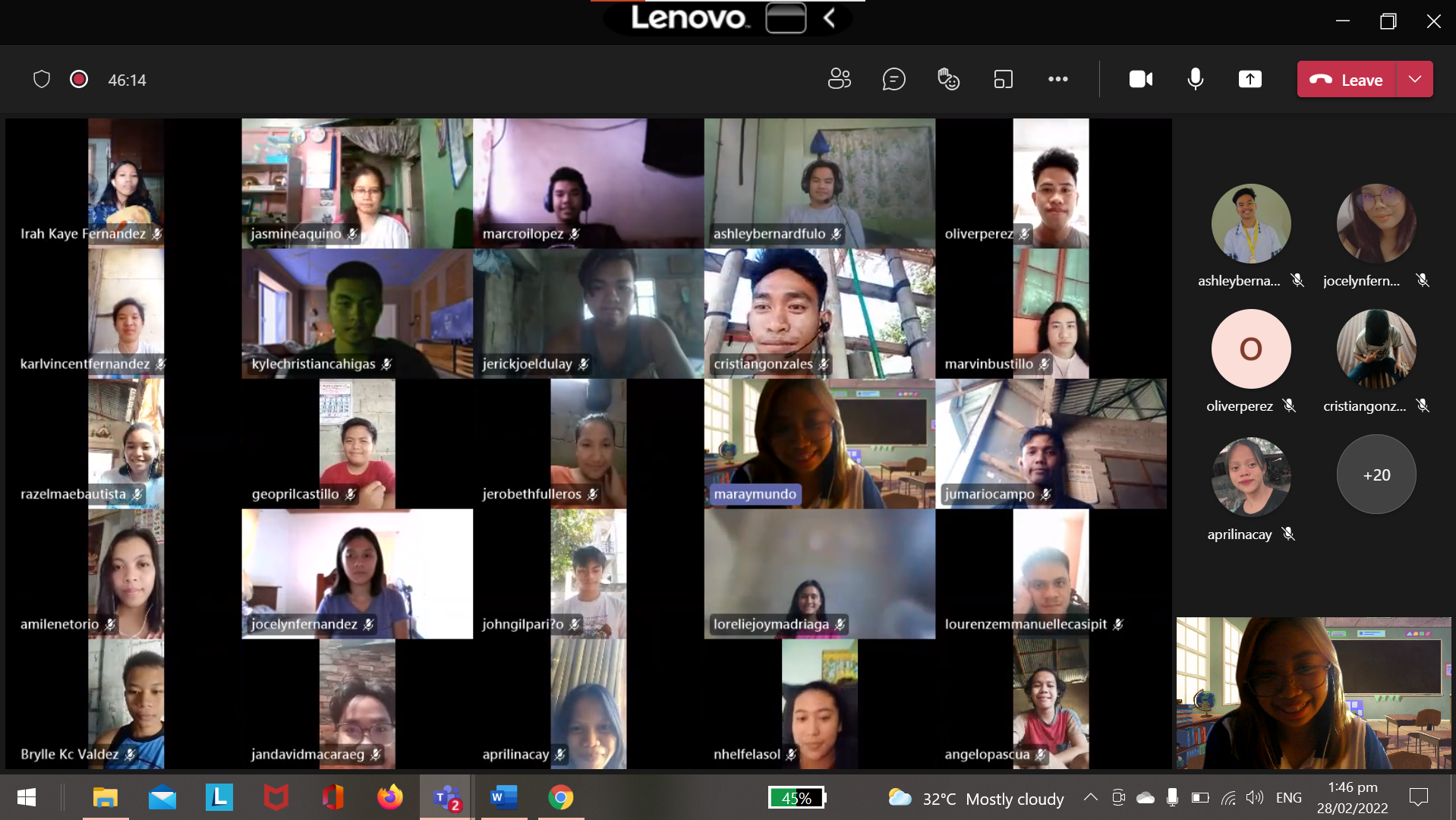Mute the microphone
Screen dimensions: 1456x820
[1195, 79]
